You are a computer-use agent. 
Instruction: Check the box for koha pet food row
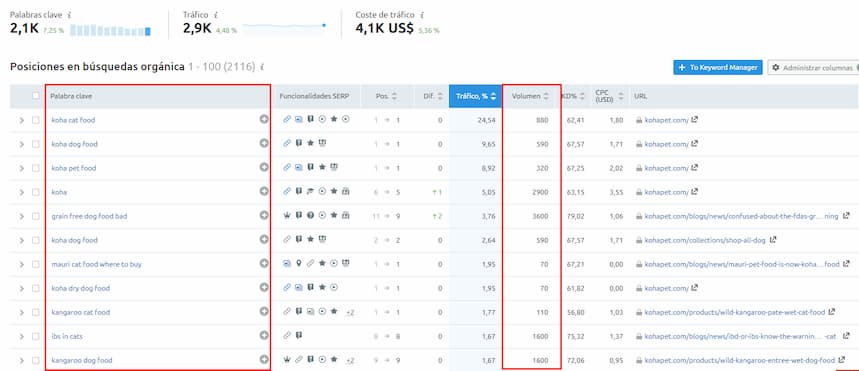click(x=36, y=168)
